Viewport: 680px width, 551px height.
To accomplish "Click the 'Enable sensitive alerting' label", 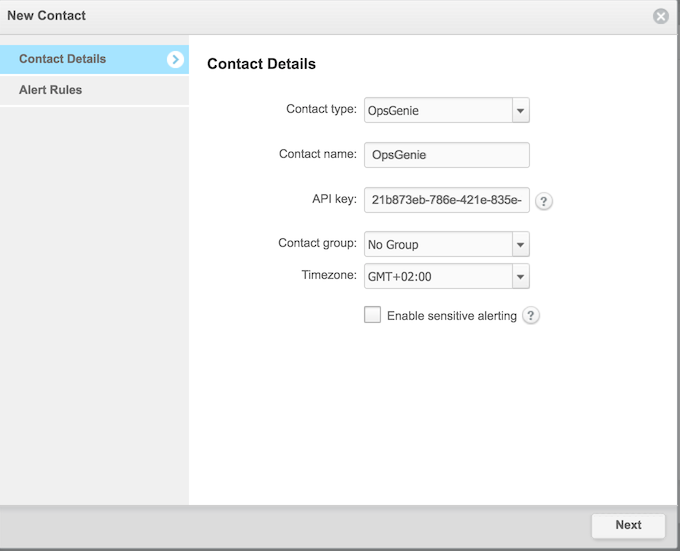I will click(451, 316).
